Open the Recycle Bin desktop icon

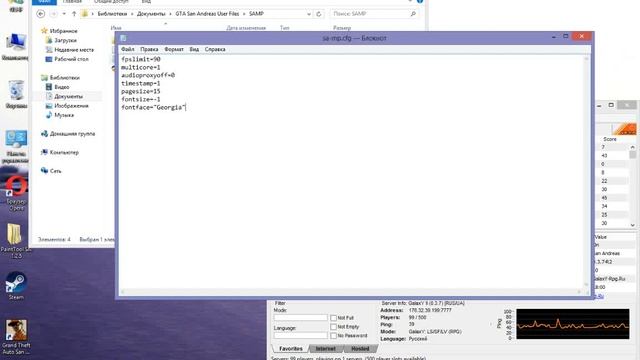(x=16, y=94)
